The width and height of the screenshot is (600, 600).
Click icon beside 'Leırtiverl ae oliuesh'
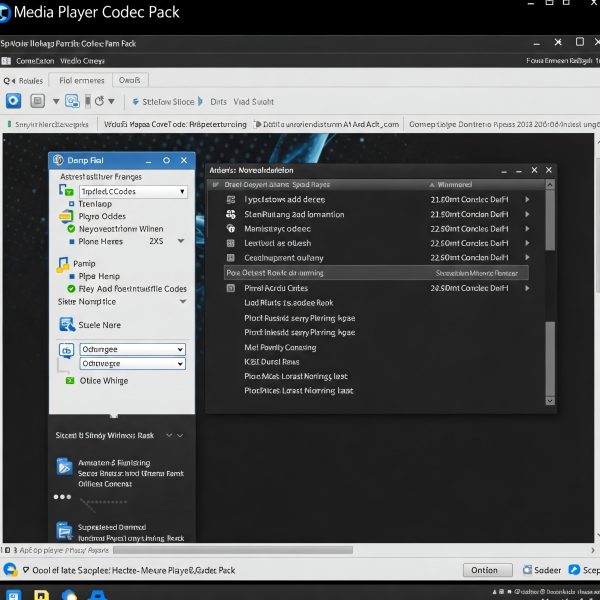[231, 243]
